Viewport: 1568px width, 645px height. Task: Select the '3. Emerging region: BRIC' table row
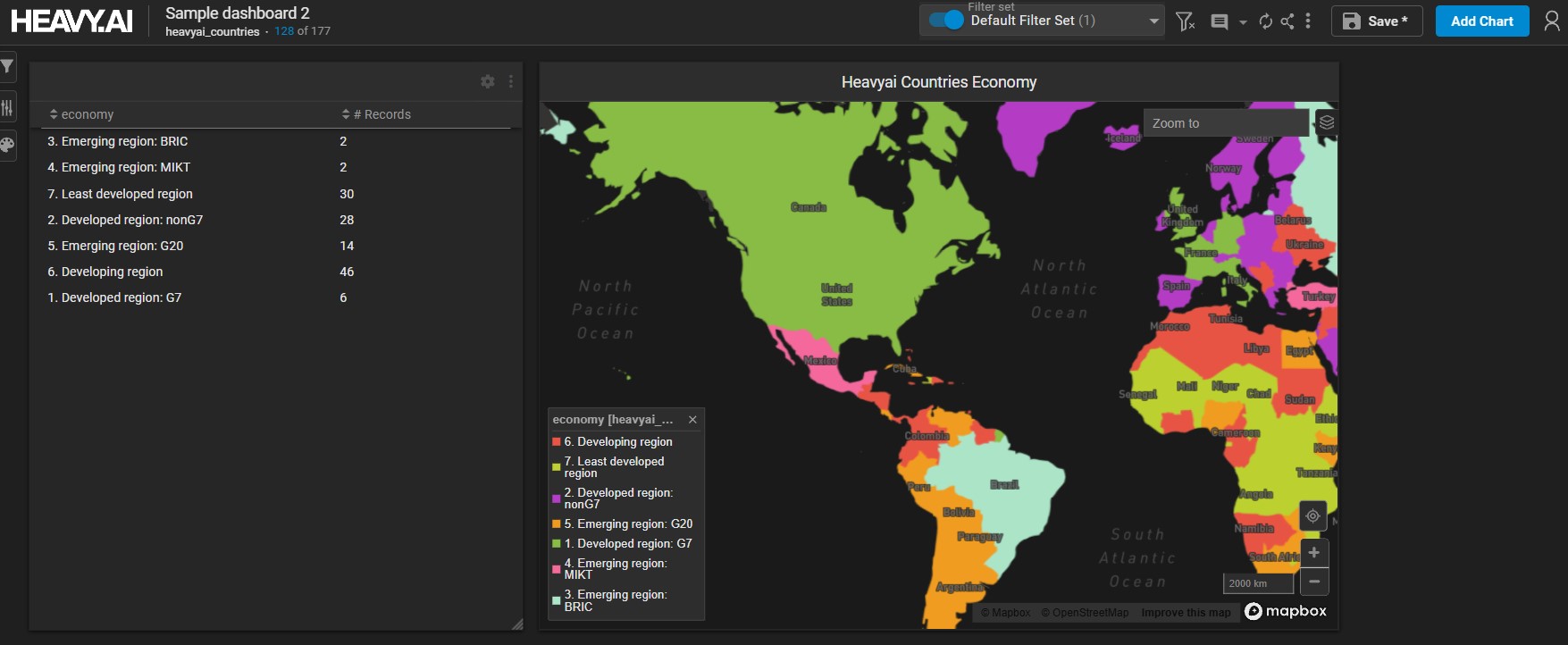276,141
